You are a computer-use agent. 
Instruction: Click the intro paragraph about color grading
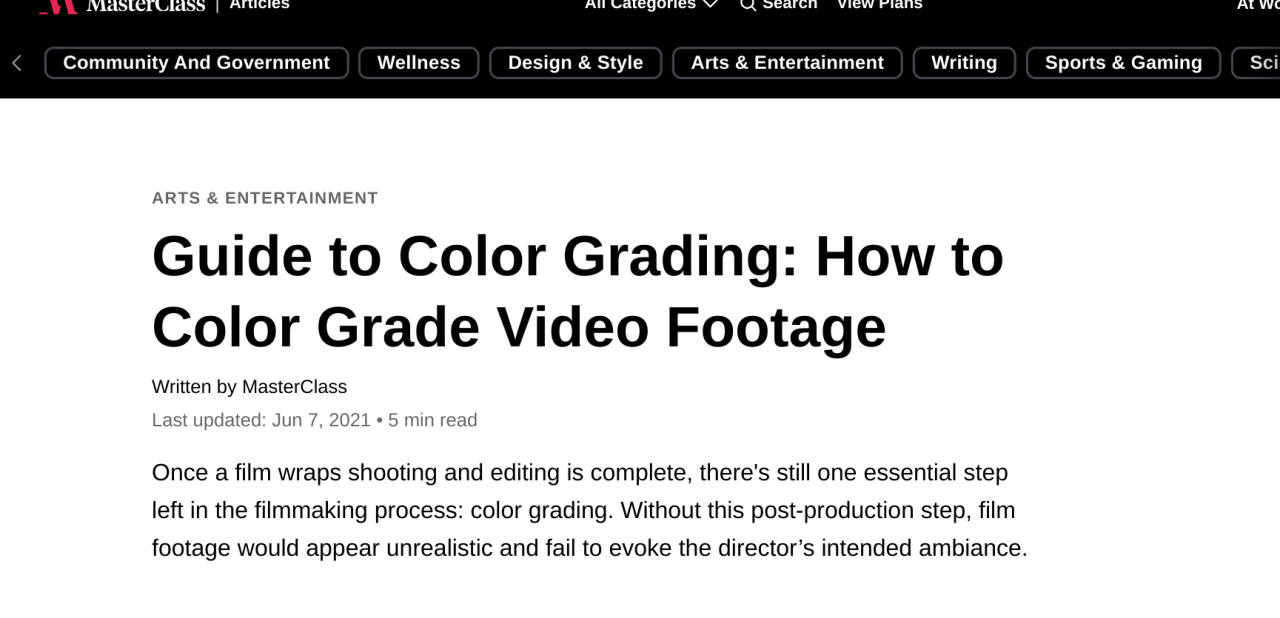589,510
